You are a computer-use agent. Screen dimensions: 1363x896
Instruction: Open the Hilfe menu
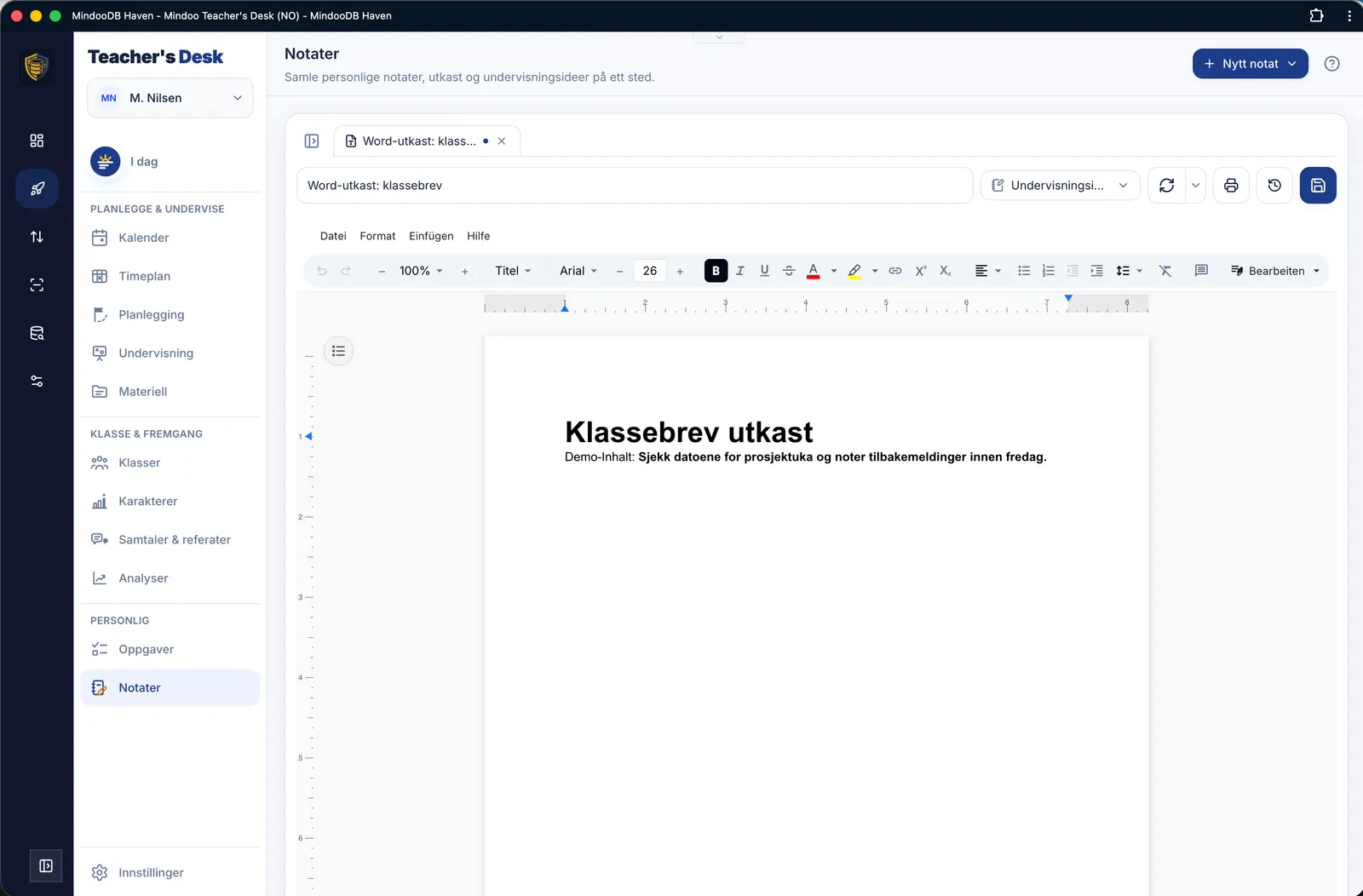(478, 236)
